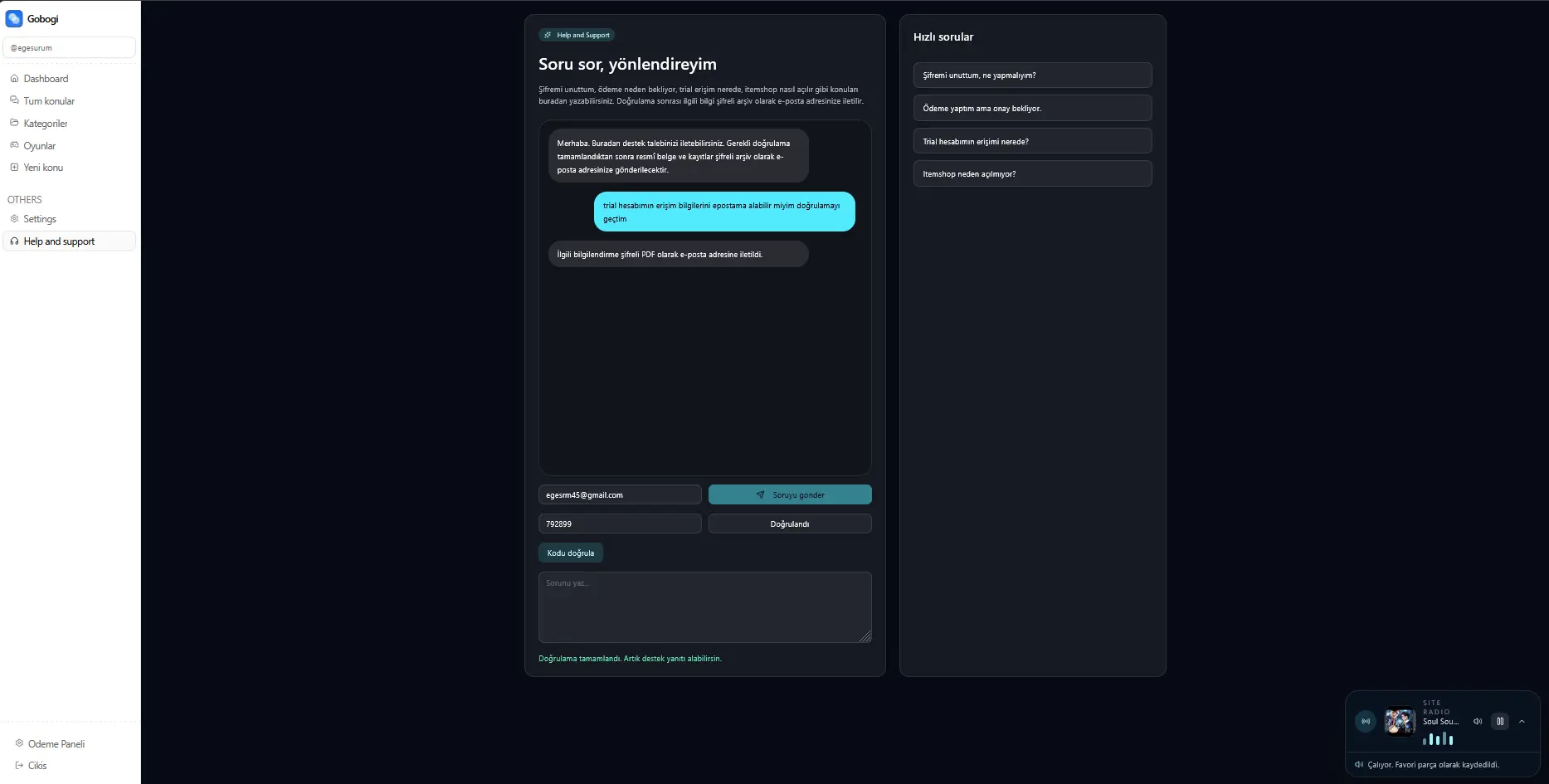Click the Cikis logout icon

[19, 765]
